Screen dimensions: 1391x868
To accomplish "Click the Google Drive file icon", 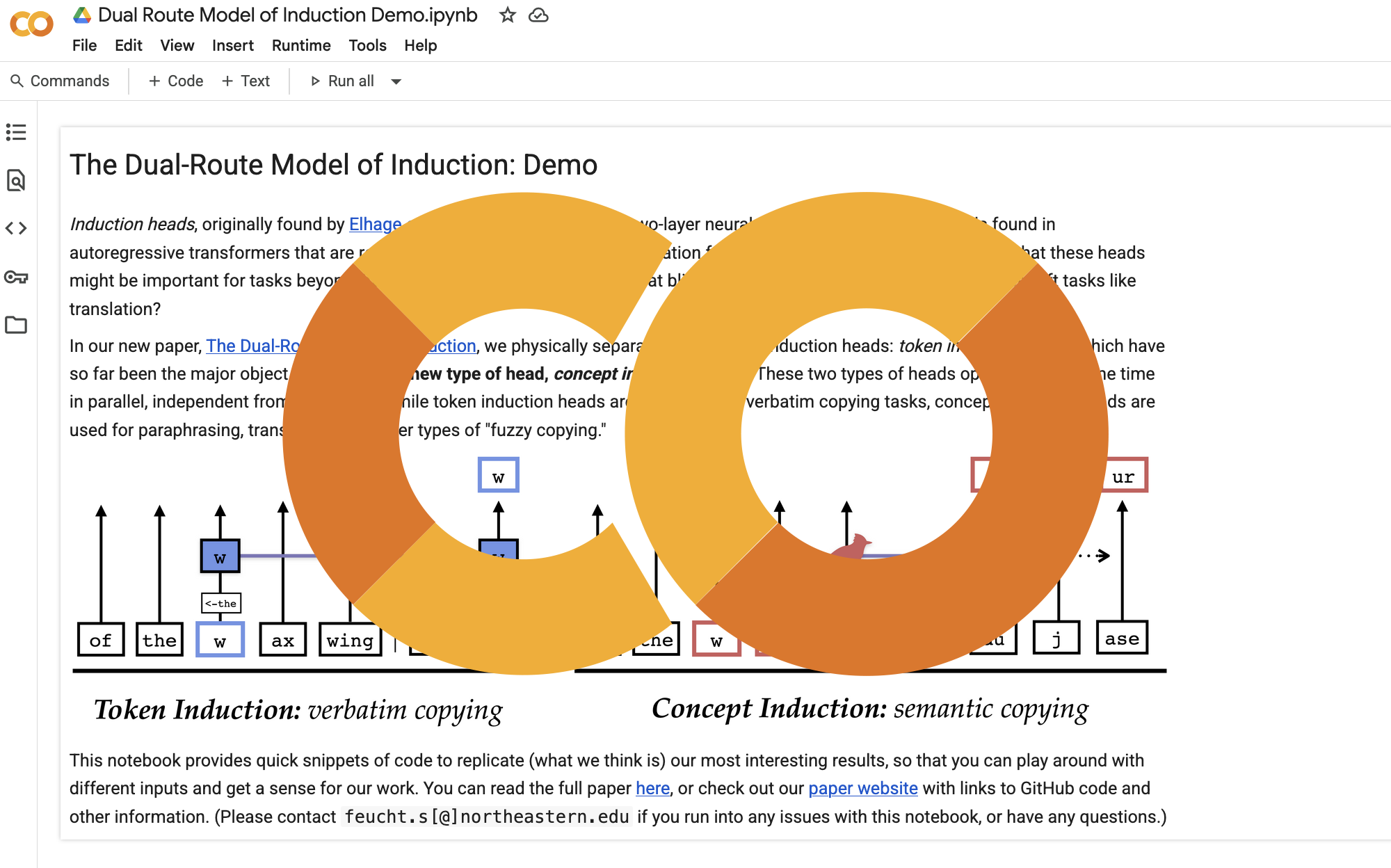I will tap(83, 15).
